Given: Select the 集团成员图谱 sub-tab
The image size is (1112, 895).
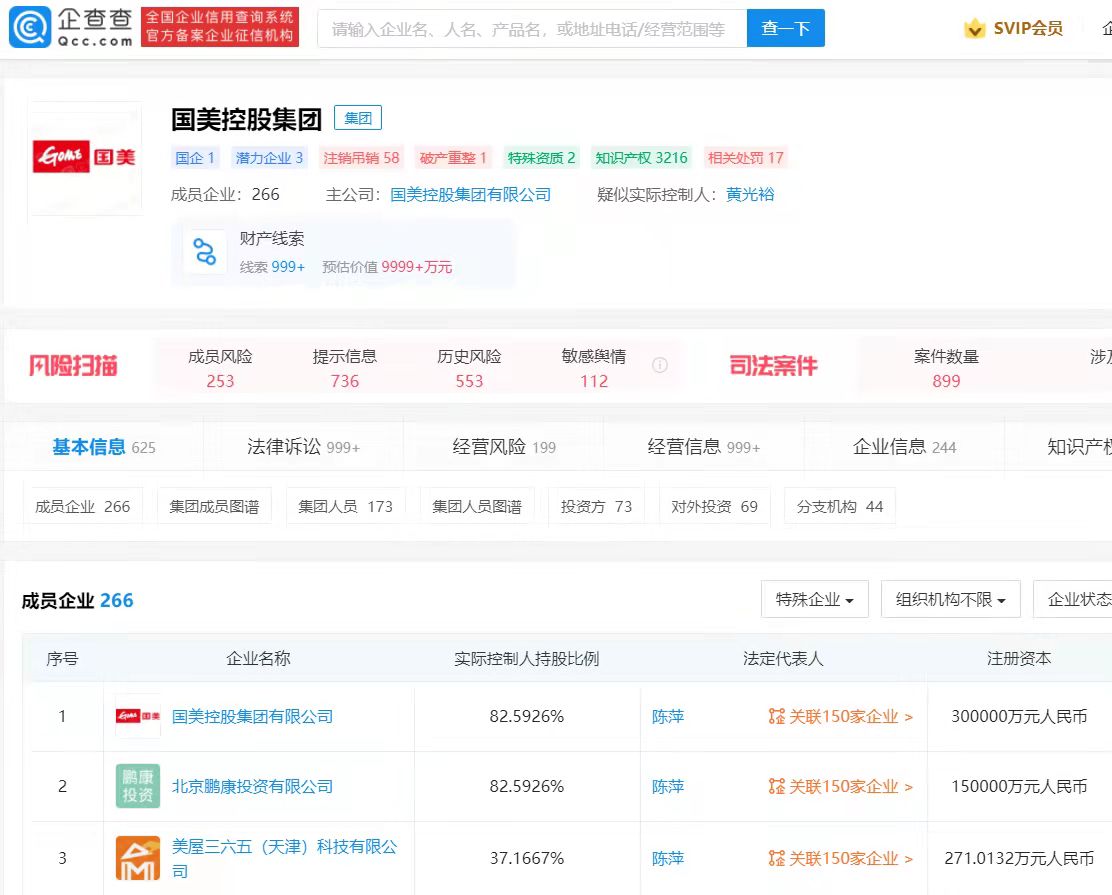Looking at the screenshot, I should (x=214, y=506).
